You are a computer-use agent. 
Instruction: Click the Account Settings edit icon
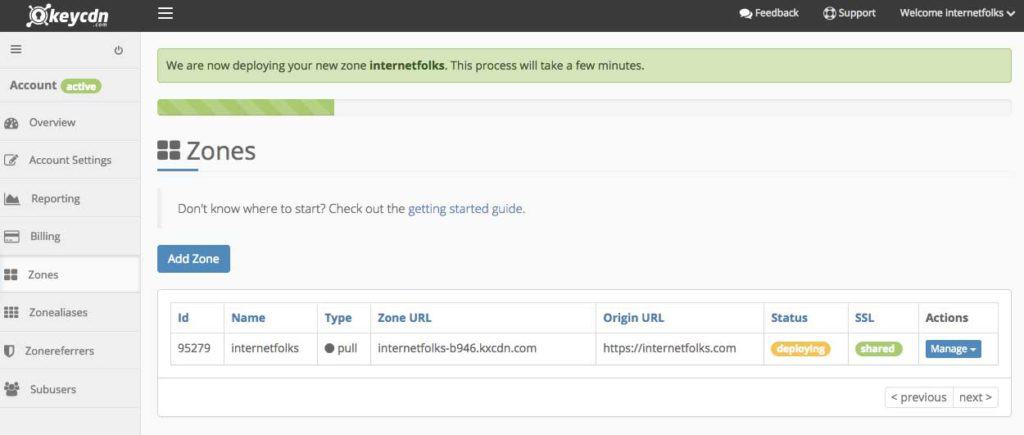point(12,160)
